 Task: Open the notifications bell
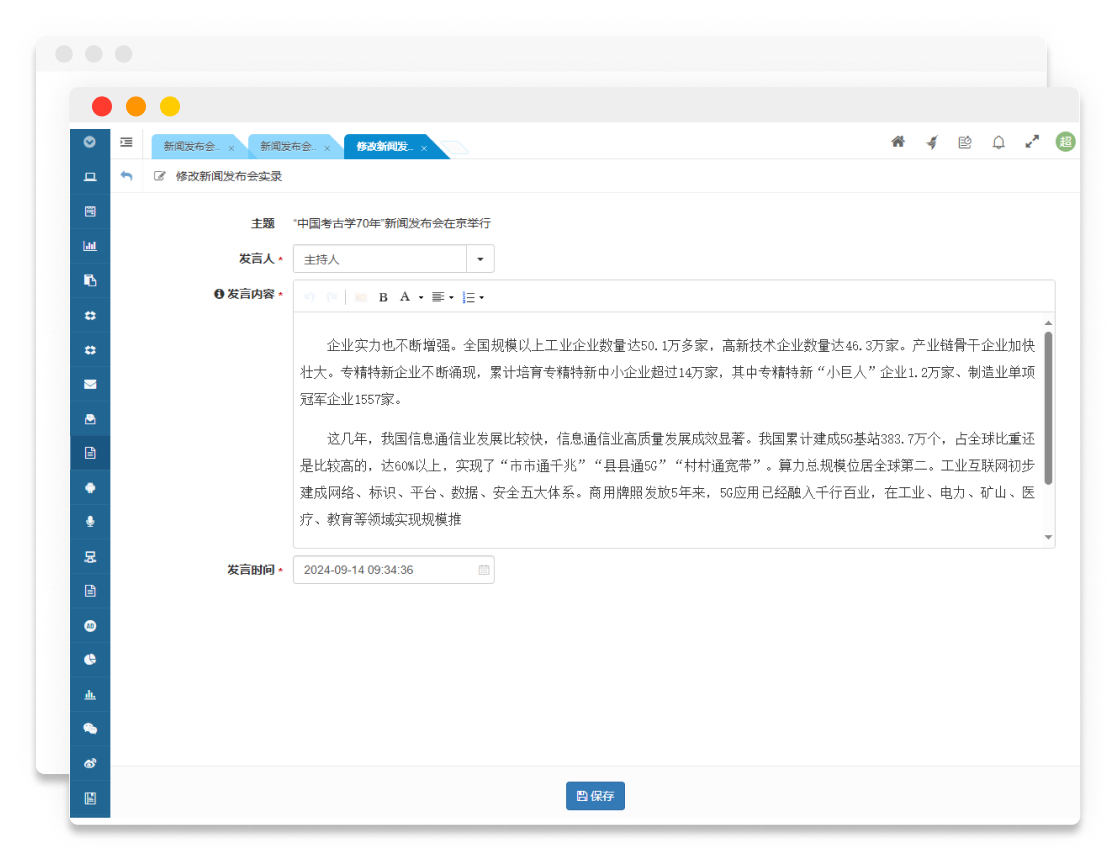tap(998, 142)
